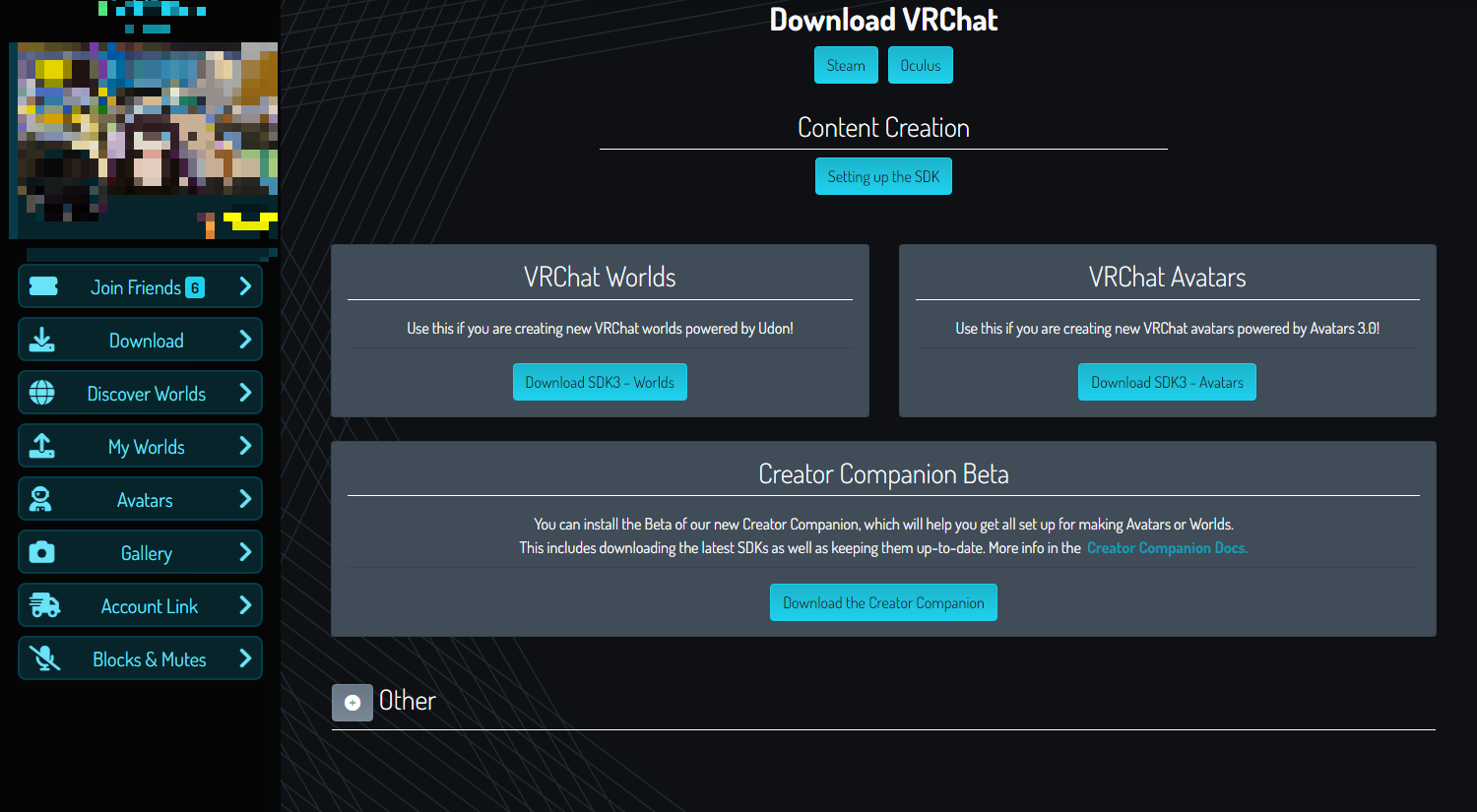Image resolution: width=1477 pixels, height=812 pixels.
Task: Click the Download row chevron arrow
Action: (245, 340)
